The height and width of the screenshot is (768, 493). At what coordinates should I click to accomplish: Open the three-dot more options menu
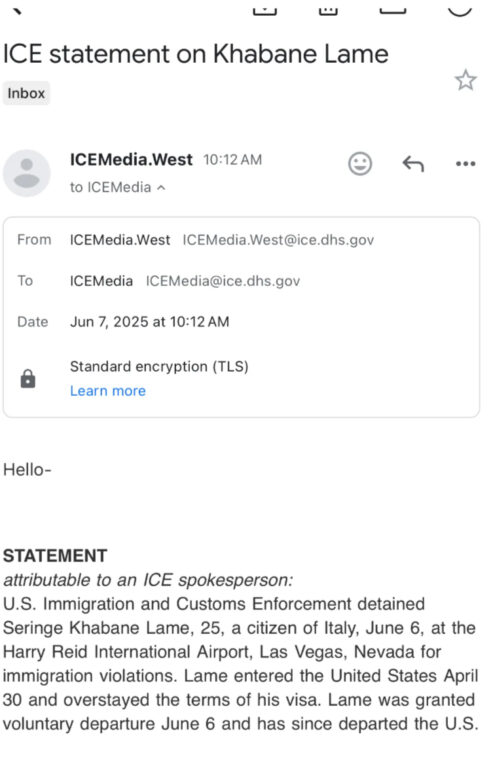[x=465, y=164]
